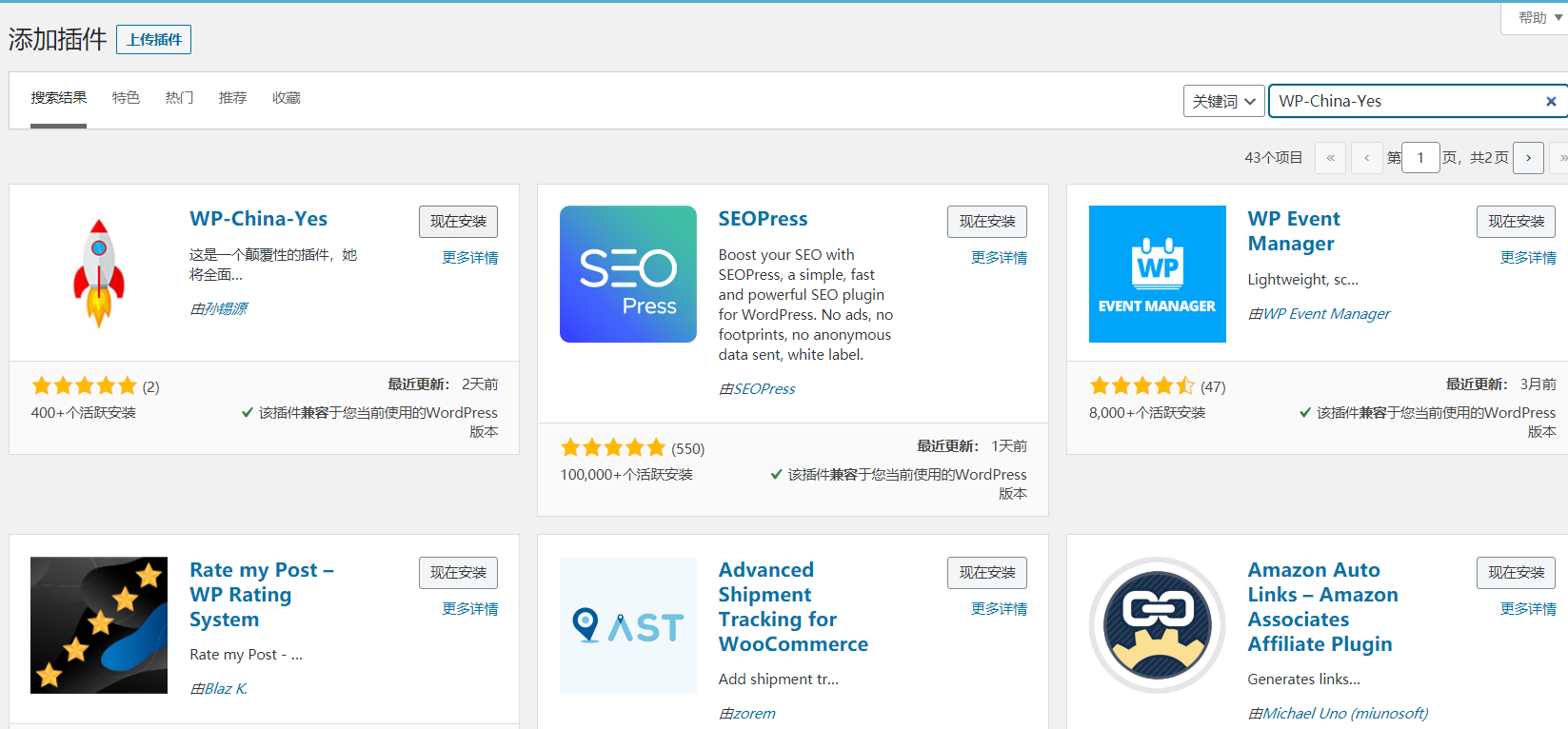This screenshot has width=1568, height=729.
Task: Open 更多详情 for WP Event Manager
Action: (1529, 258)
